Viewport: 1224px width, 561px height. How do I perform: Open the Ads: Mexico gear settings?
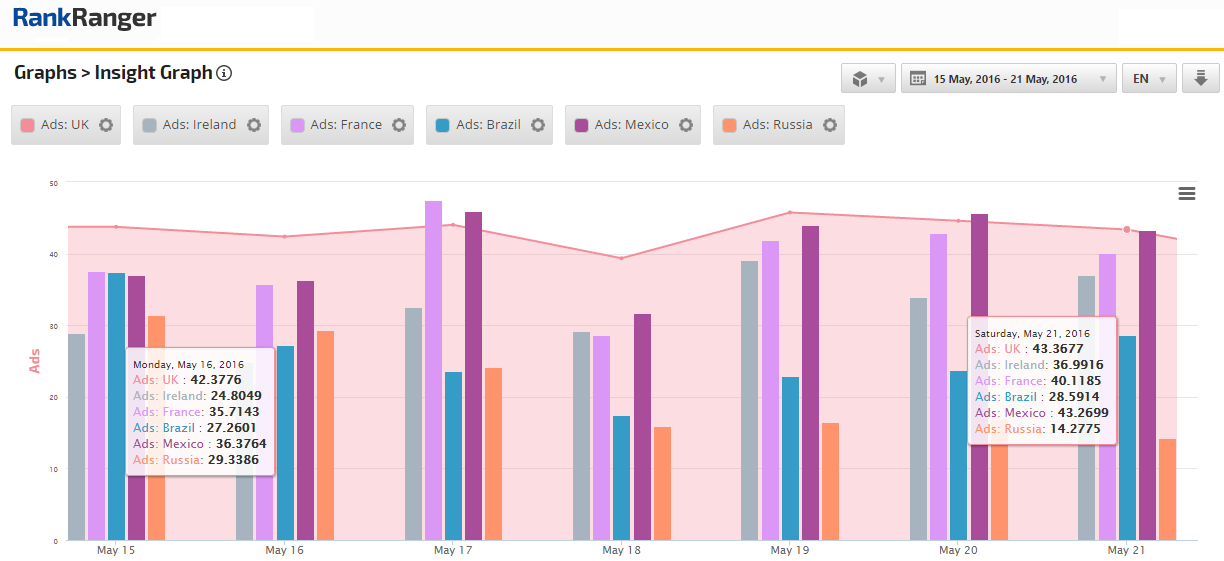click(x=686, y=125)
